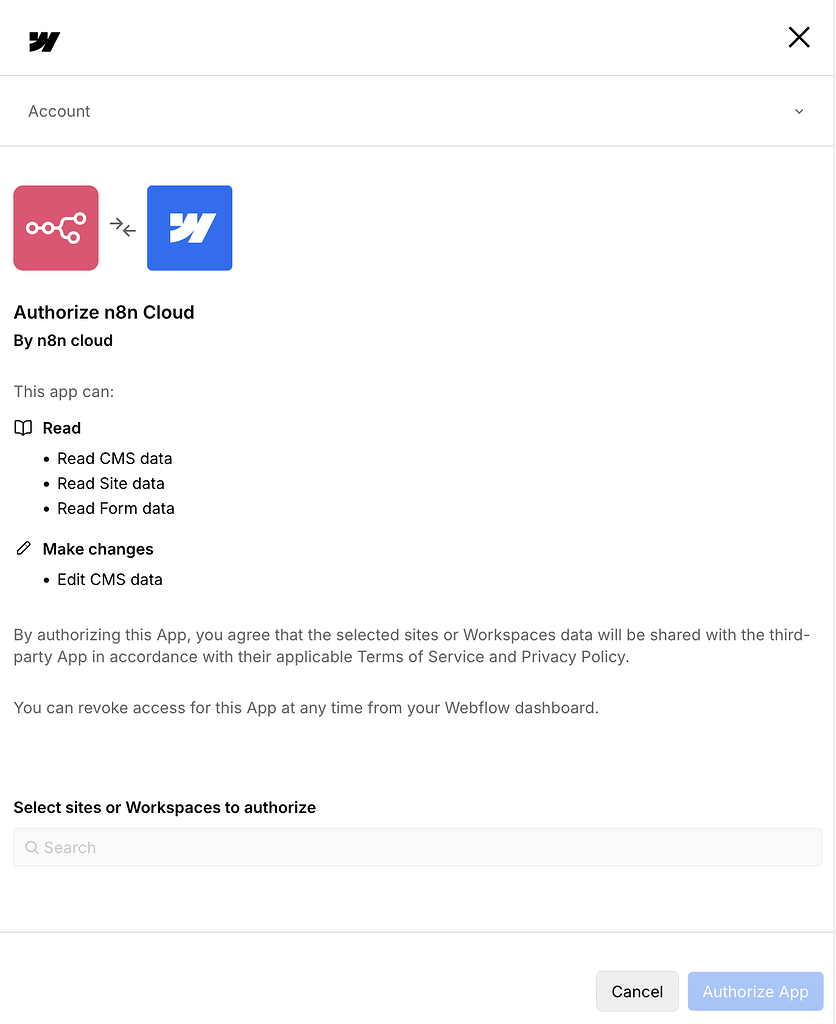Click the Authorize App button
The image size is (836, 1024).
click(x=755, y=991)
